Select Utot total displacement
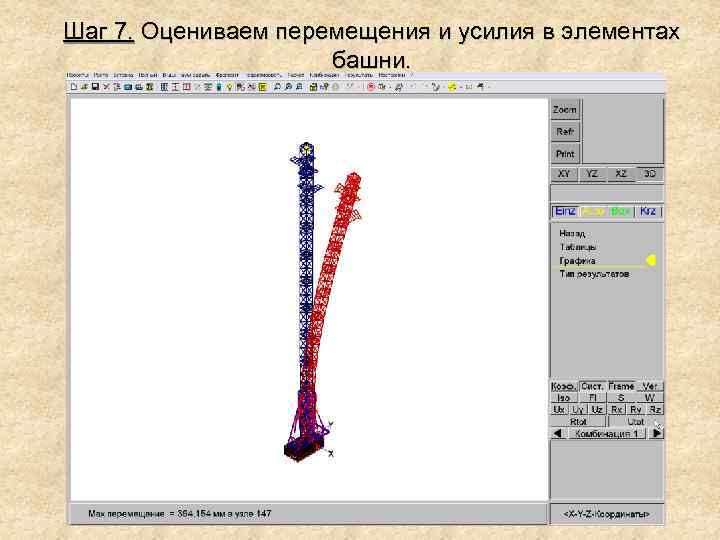The width and height of the screenshot is (720, 540). [636, 422]
